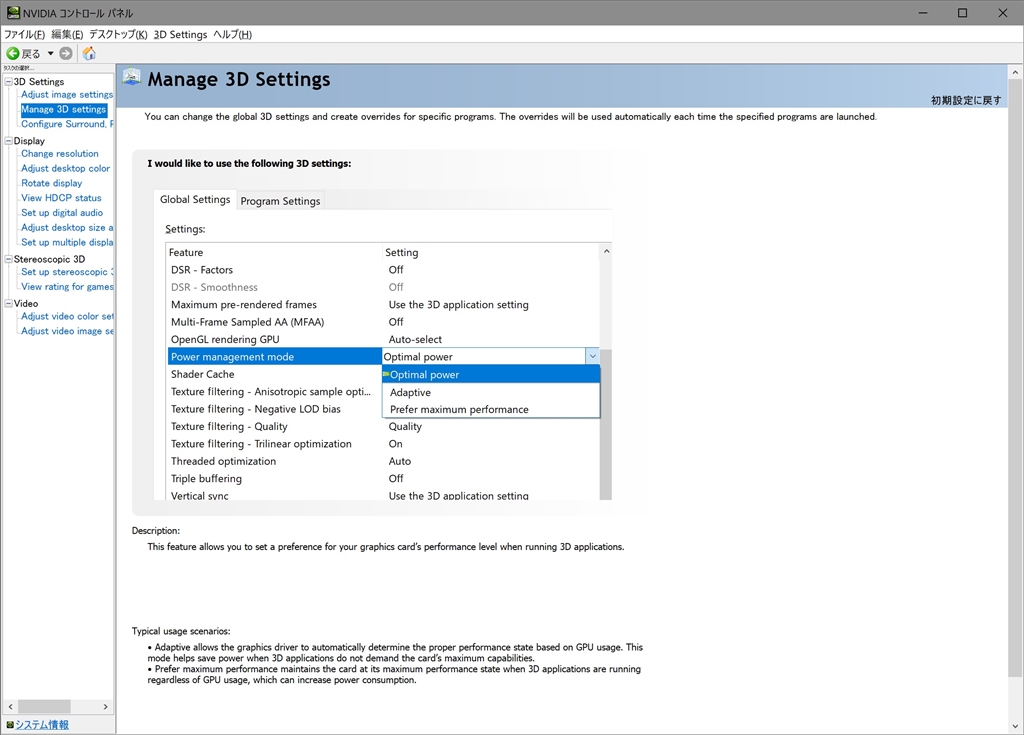
Task: Open Adjust desktop color settings
Action: [65, 169]
